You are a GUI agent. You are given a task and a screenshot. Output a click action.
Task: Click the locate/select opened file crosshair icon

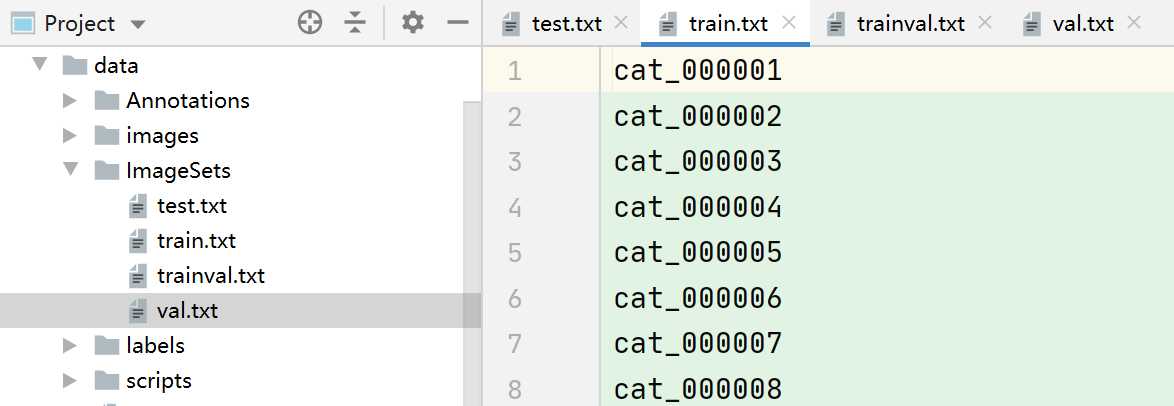[310, 23]
